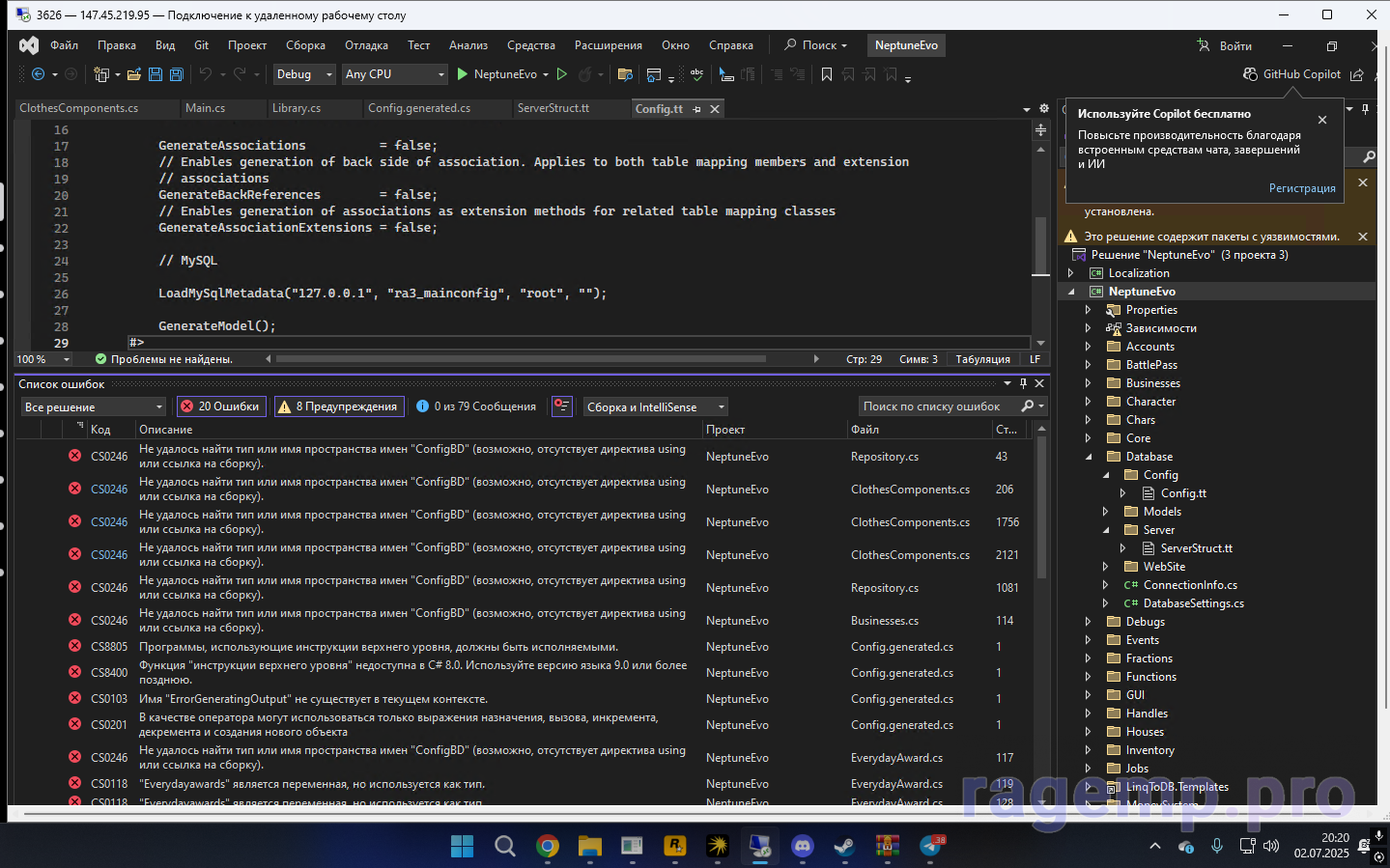This screenshot has height=868, width=1390.
Task: Click the Save All toolbar icon
Action: (177, 74)
